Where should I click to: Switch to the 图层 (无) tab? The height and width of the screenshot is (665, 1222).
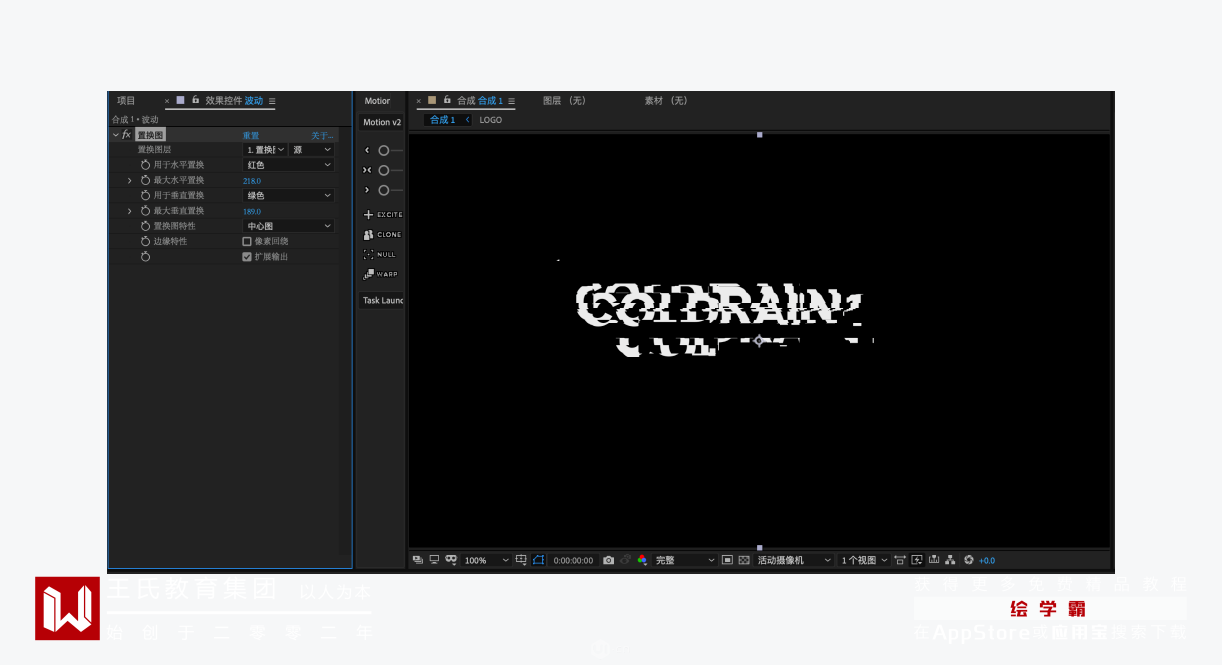click(x=565, y=101)
